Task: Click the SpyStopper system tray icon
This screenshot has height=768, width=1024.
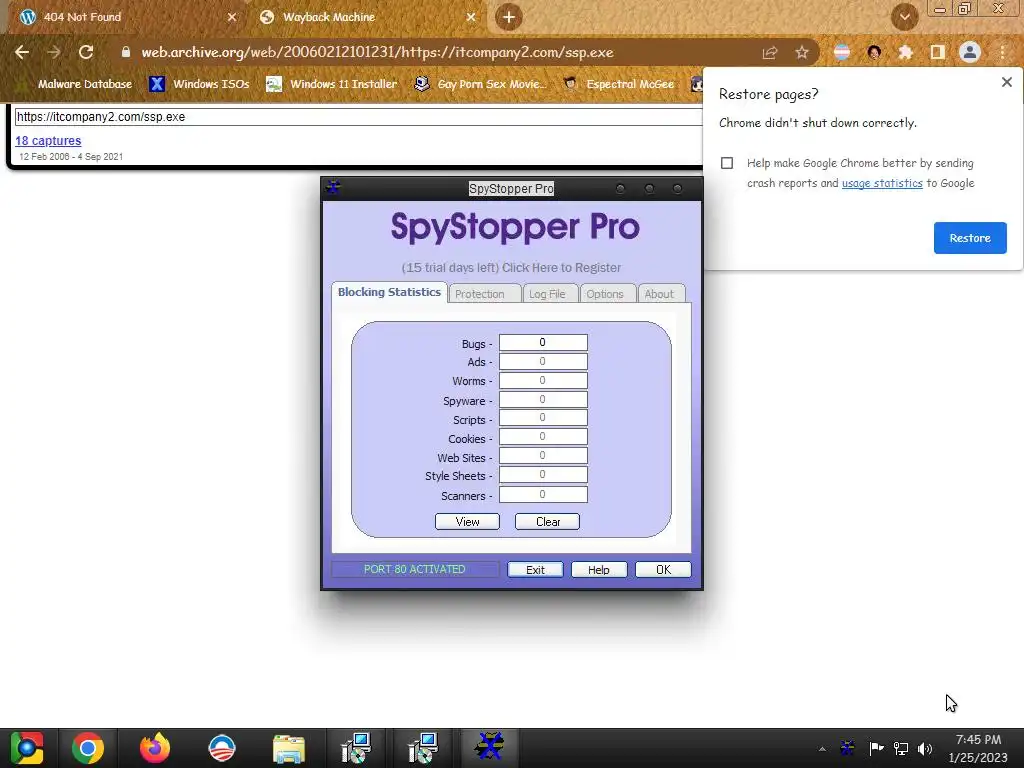Action: [847, 748]
